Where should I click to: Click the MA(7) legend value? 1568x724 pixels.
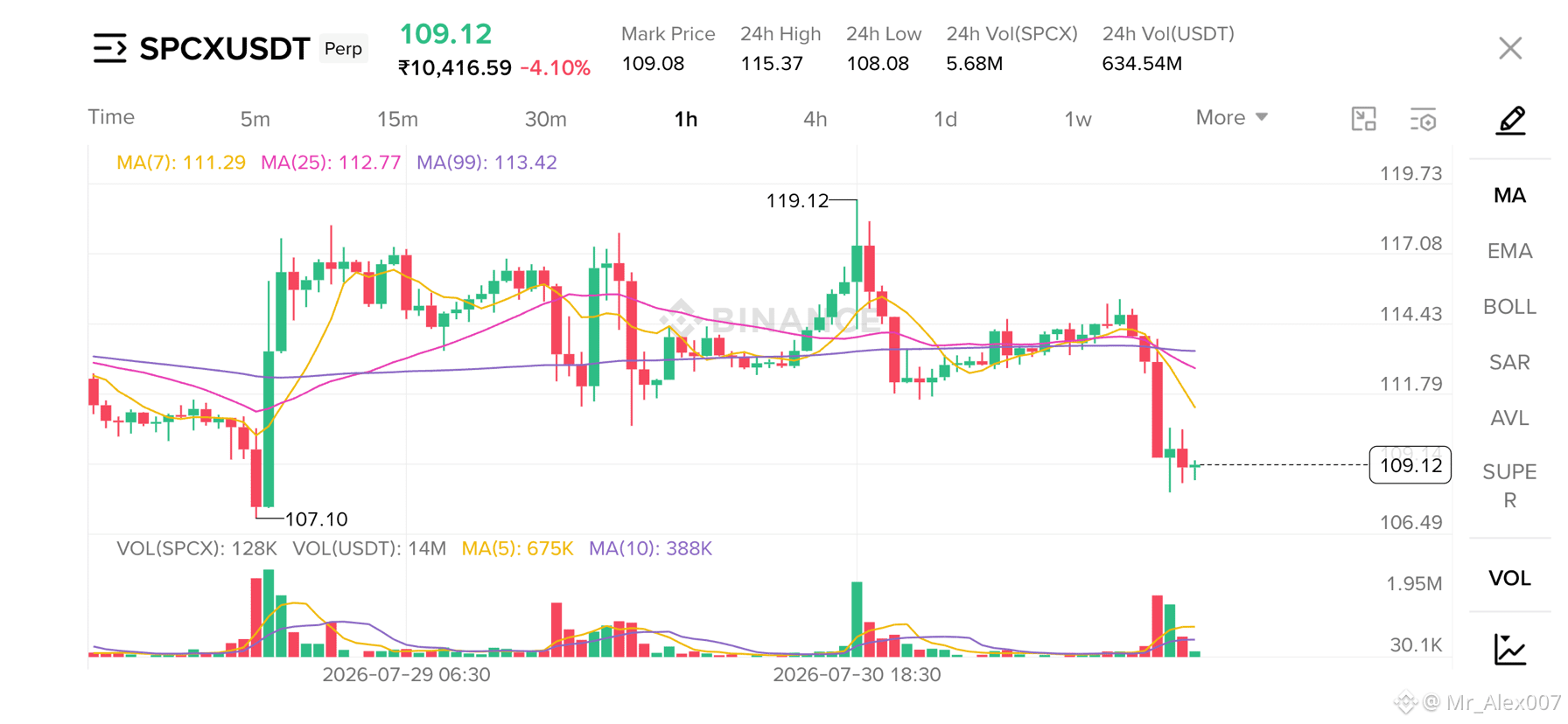click(181, 163)
